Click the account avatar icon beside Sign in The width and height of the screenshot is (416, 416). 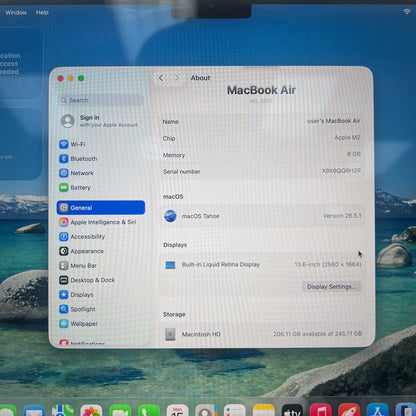[68, 121]
